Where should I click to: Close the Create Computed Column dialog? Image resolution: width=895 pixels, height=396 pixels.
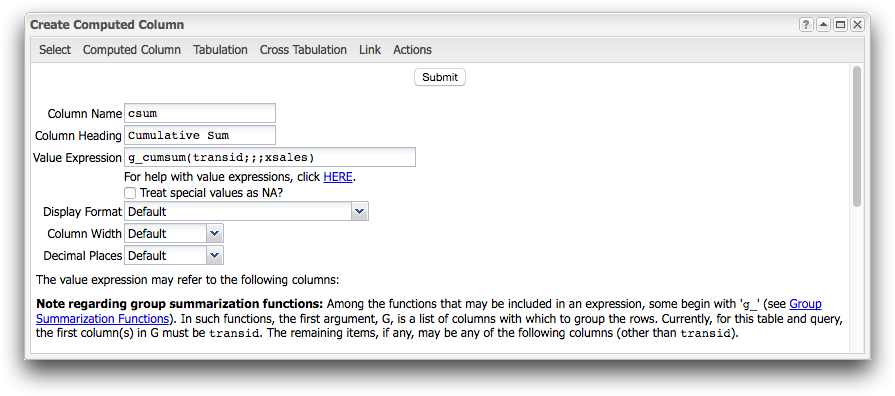click(x=858, y=25)
